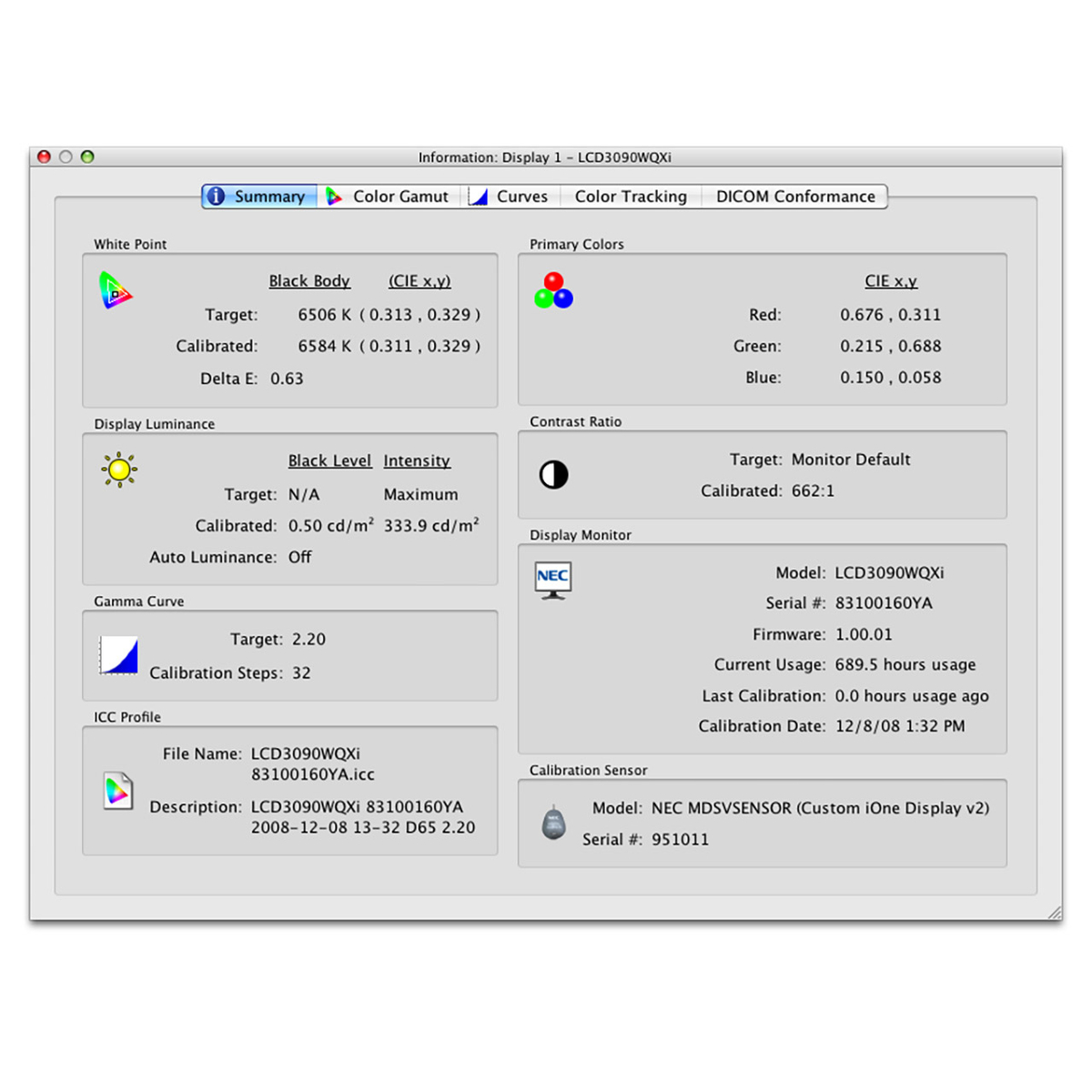Click calibrated black level '0.50 cd/m²'
The width and height of the screenshot is (1092, 1092).
click(x=331, y=525)
